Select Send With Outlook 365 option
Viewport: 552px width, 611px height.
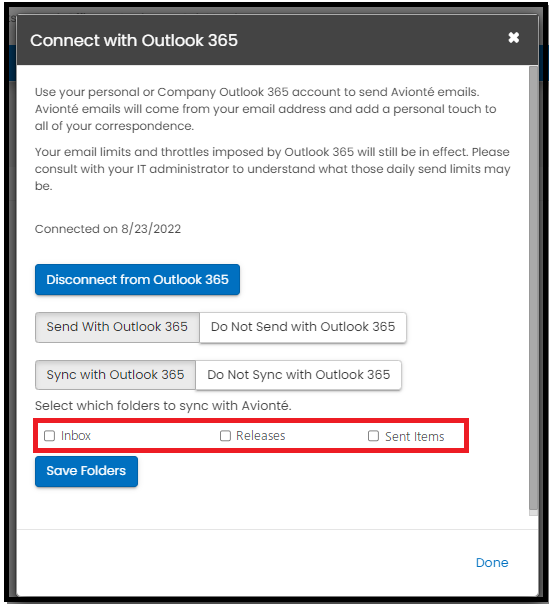117,327
